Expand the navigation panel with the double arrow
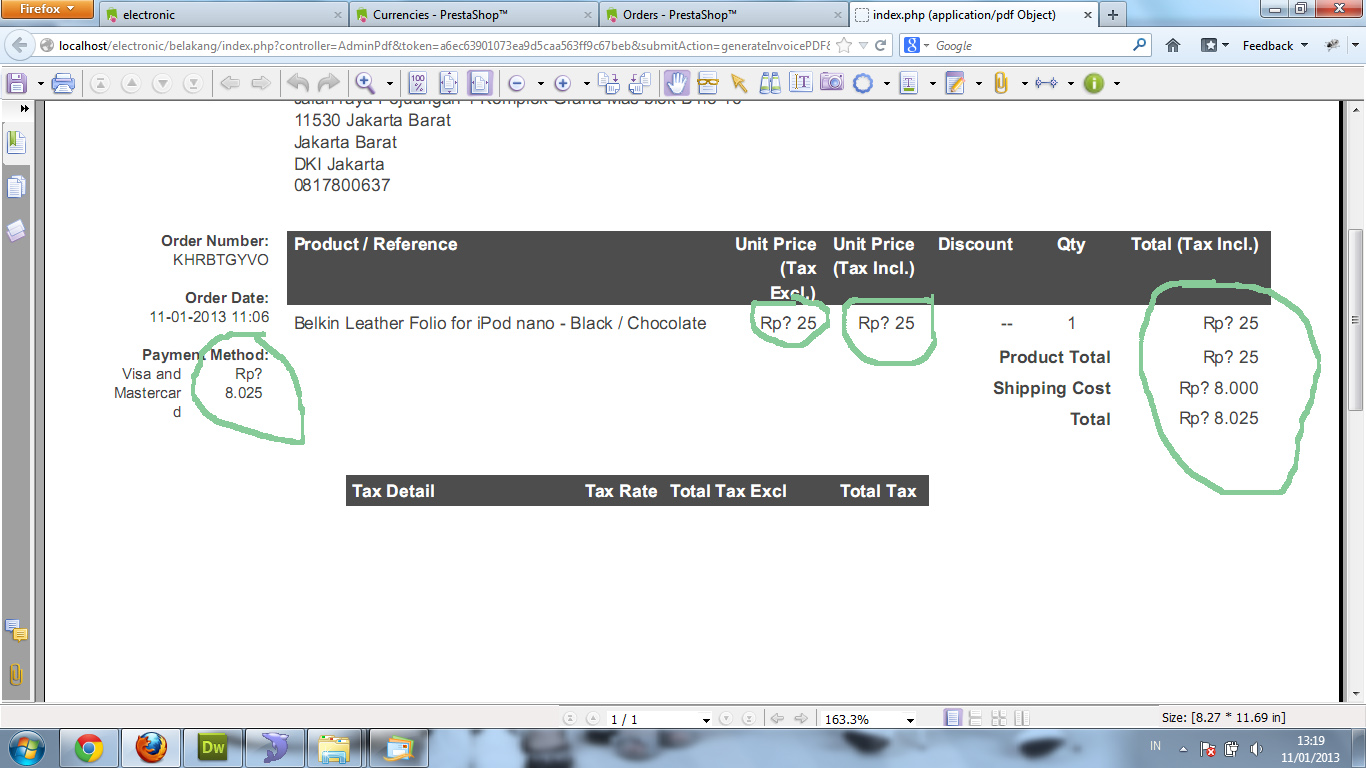This screenshot has height=768, width=1366. point(24,108)
